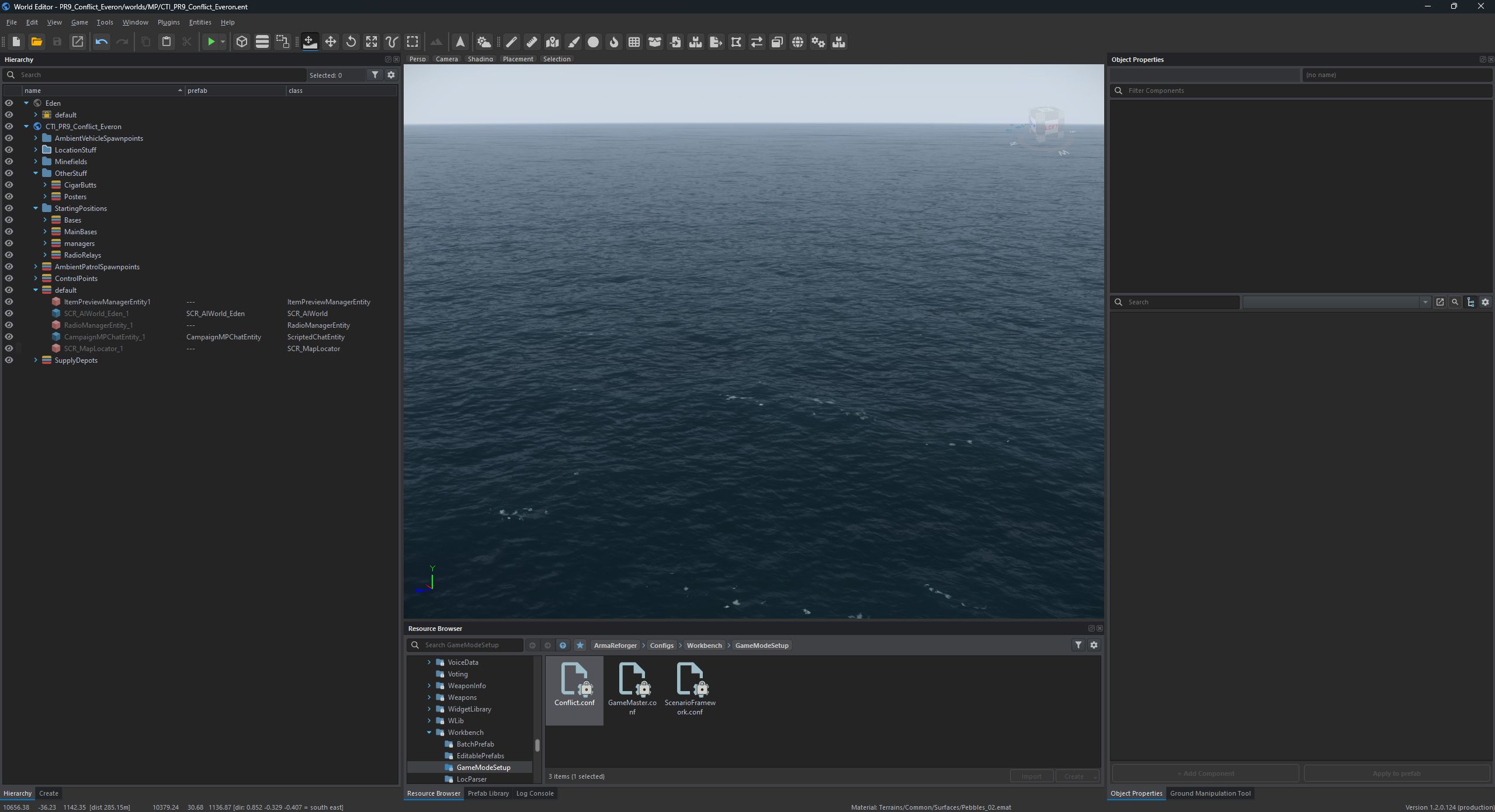
Task: Click the green Play in editor button
Action: pos(211,41)
